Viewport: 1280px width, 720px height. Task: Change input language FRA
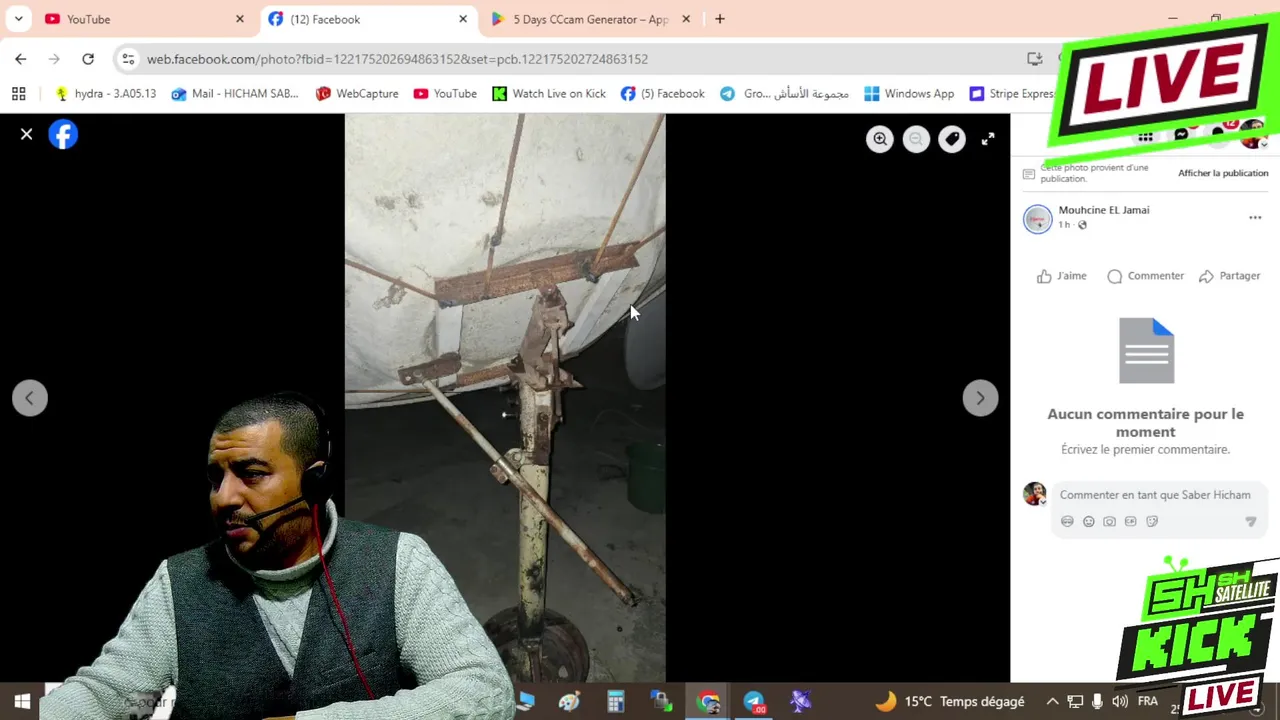click(1148, 702)
